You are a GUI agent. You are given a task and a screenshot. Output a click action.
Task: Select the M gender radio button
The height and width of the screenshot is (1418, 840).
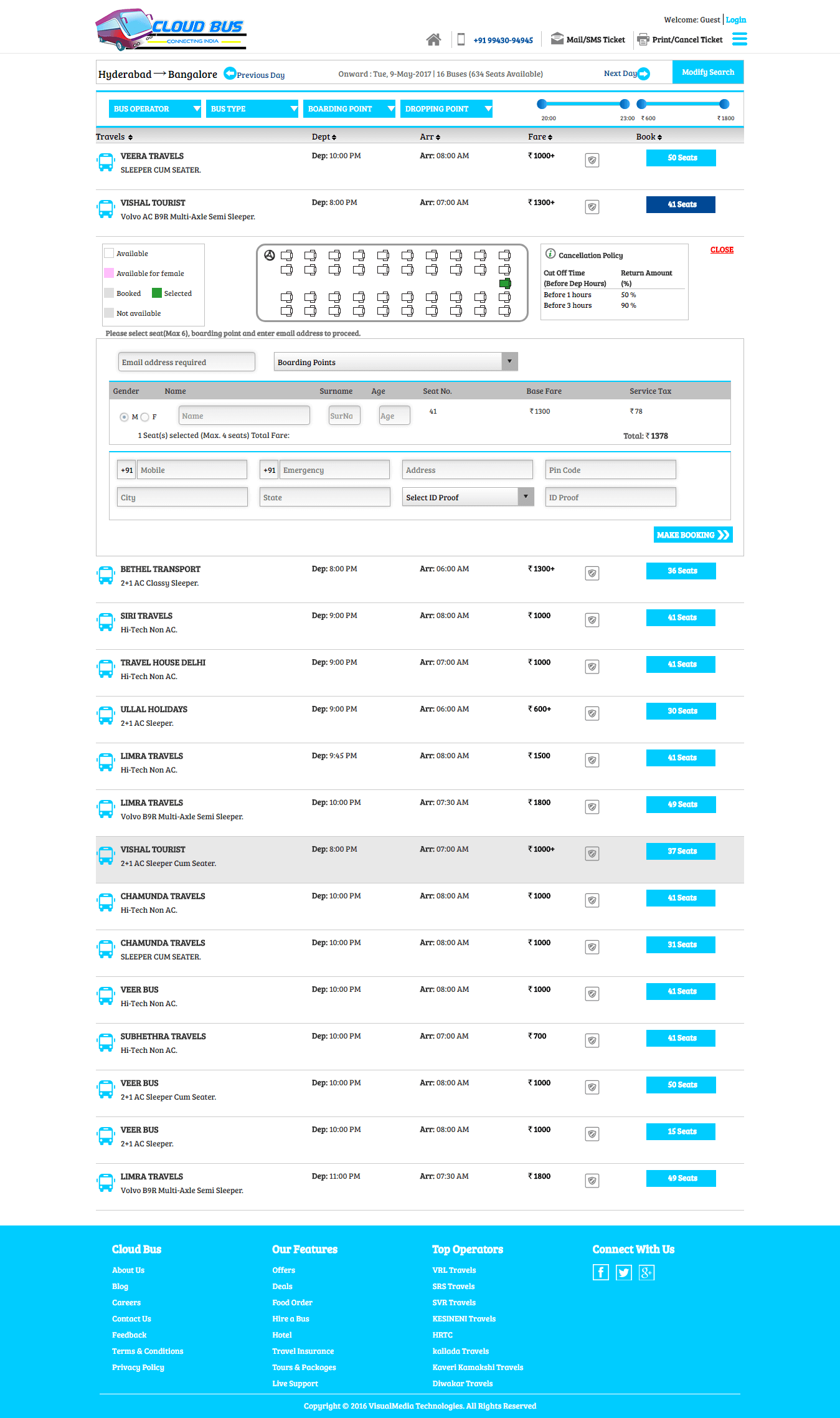coord(124,417)
